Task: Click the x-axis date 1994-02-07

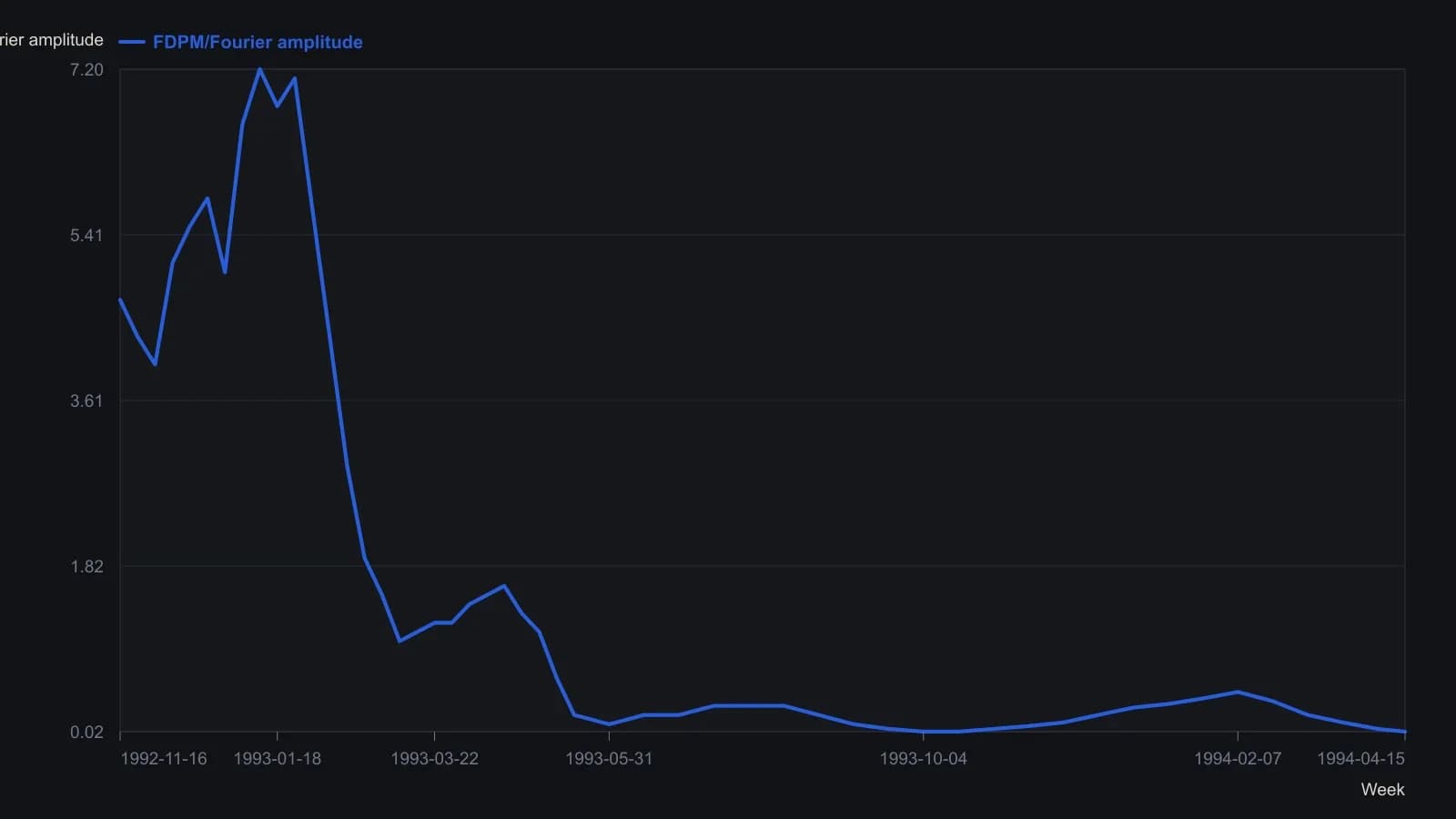Action: tap(1238, 759)
